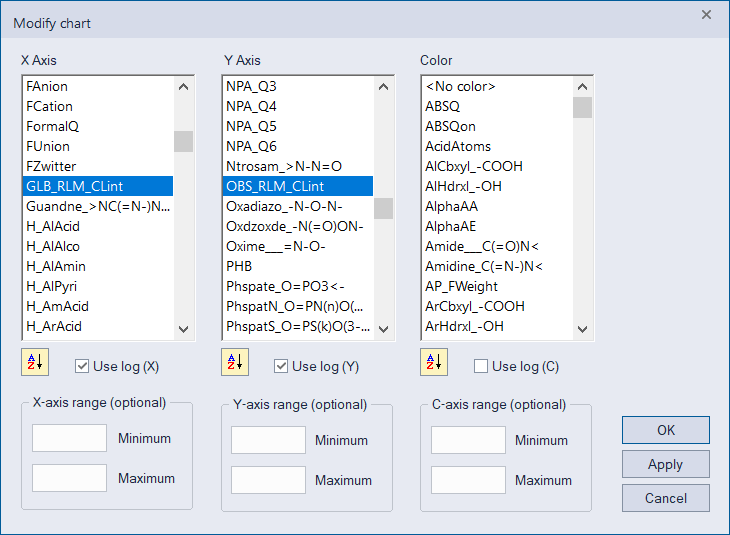Choose Oxadiazo_-N-O-N- in the Y Axis list
730x535 pixels.
[x=298, y=206]
